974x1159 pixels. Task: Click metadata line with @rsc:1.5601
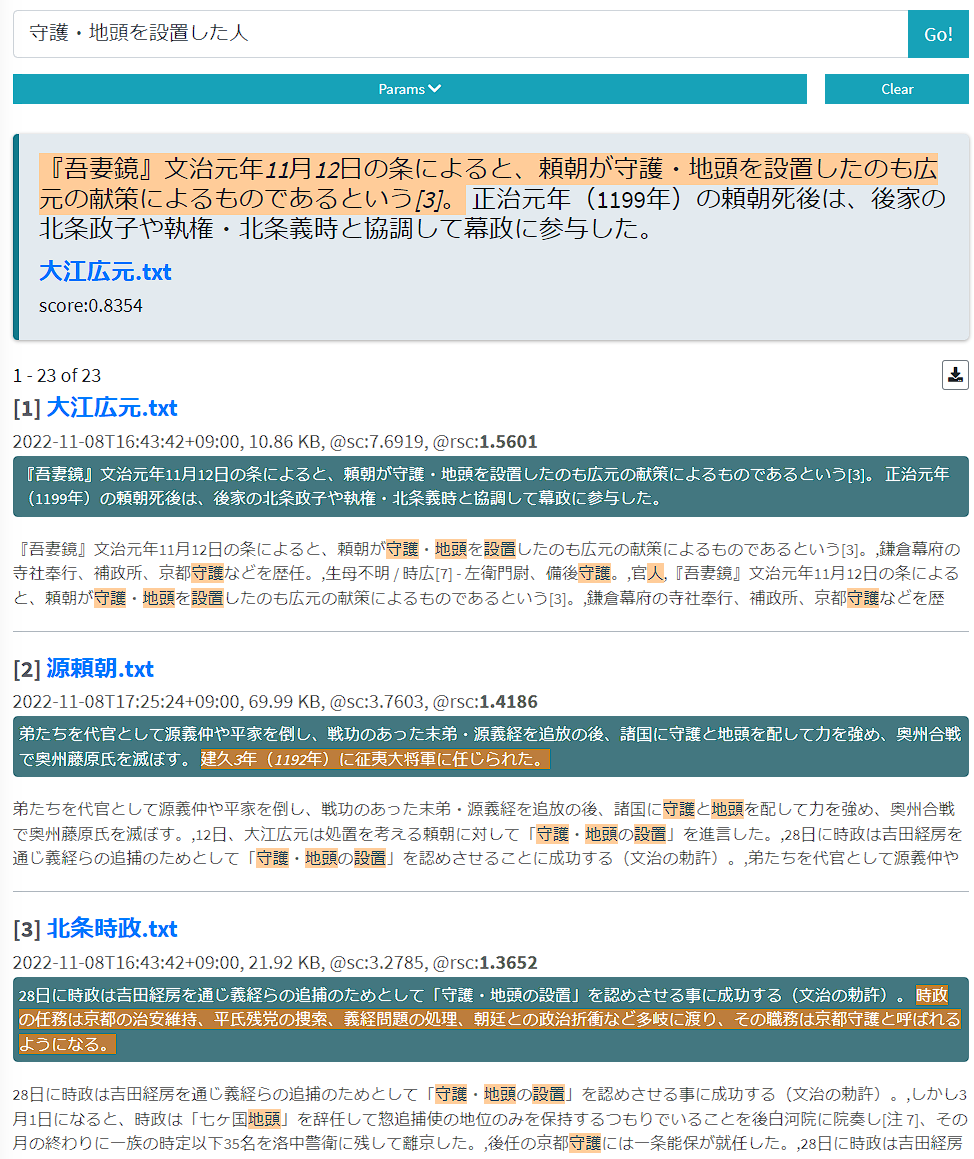point(275,442)
